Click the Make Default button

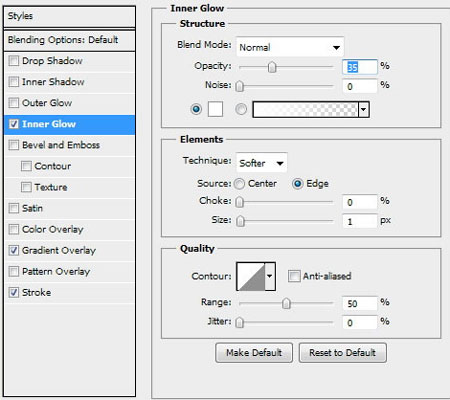[x=254, y=353]
